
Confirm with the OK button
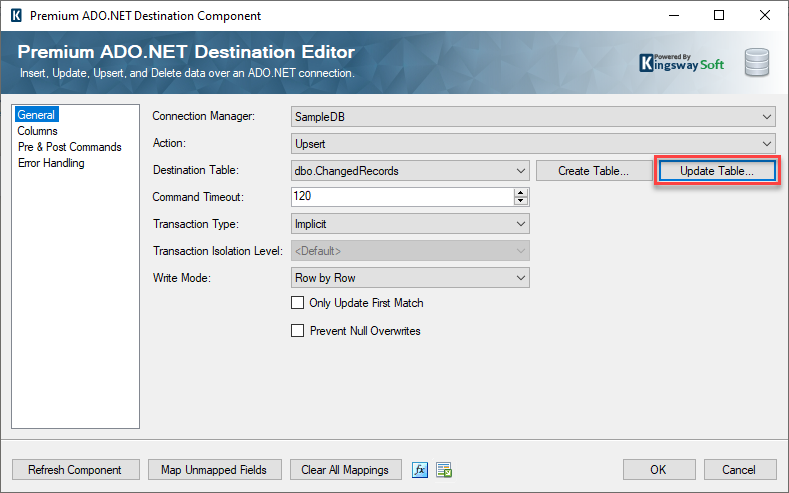[659, 470]
